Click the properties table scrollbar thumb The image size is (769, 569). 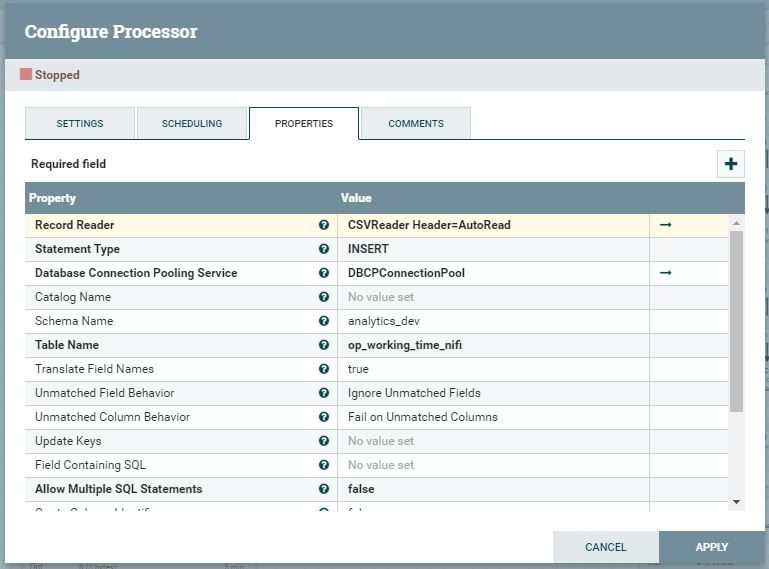click(736, 321)
